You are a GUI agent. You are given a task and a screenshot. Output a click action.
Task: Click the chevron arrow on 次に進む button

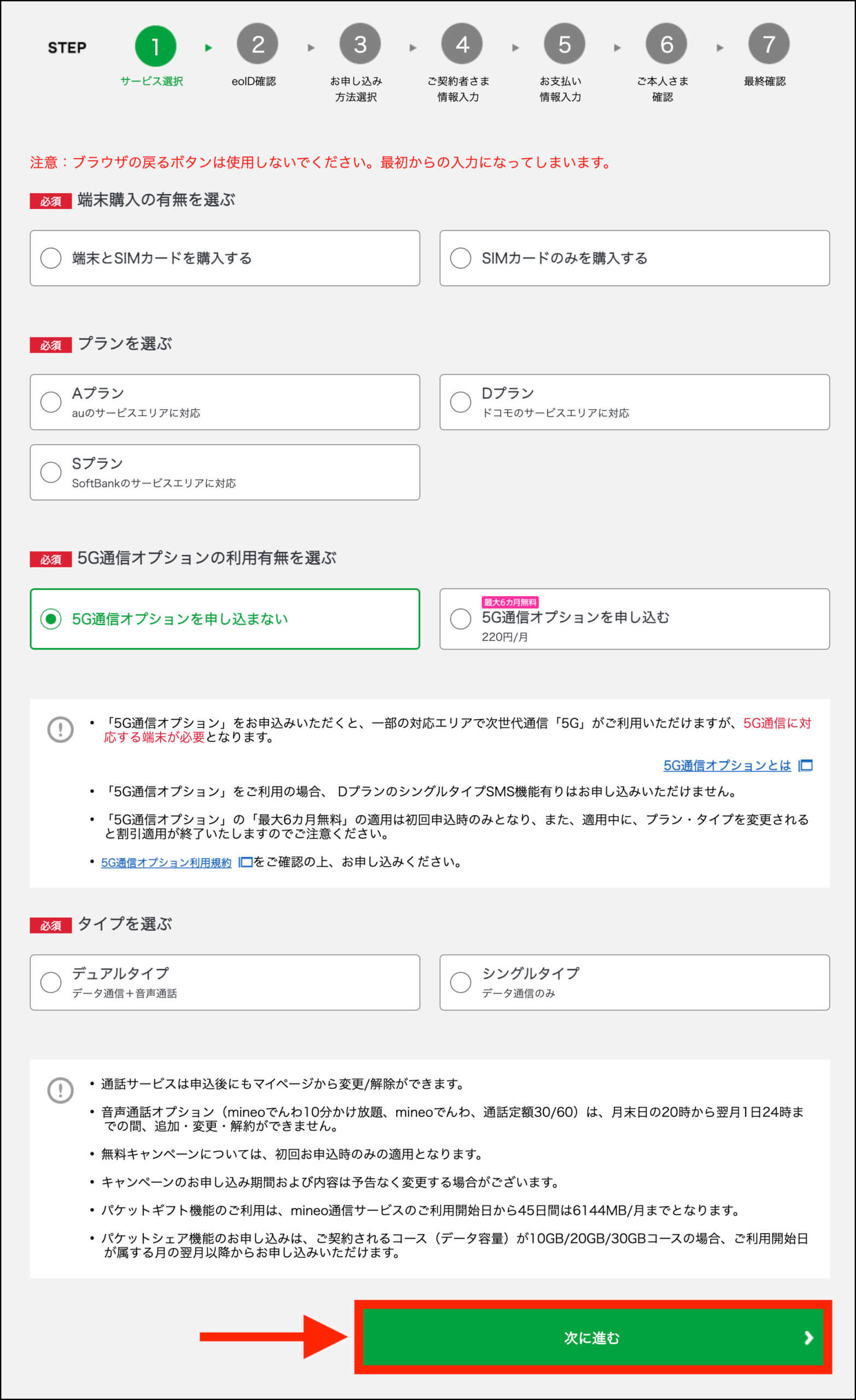(809, 1338)
